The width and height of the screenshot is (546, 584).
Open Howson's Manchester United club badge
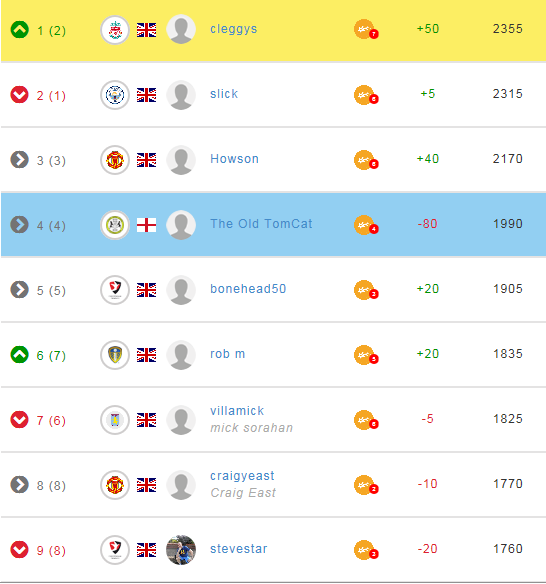tap(115, 160)
